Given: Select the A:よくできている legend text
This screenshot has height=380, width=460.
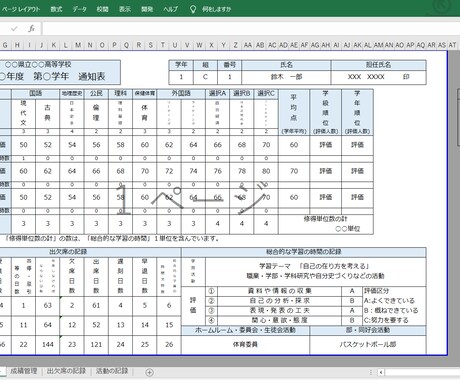Looking at the screenshot, I should [x=389, y=301].
